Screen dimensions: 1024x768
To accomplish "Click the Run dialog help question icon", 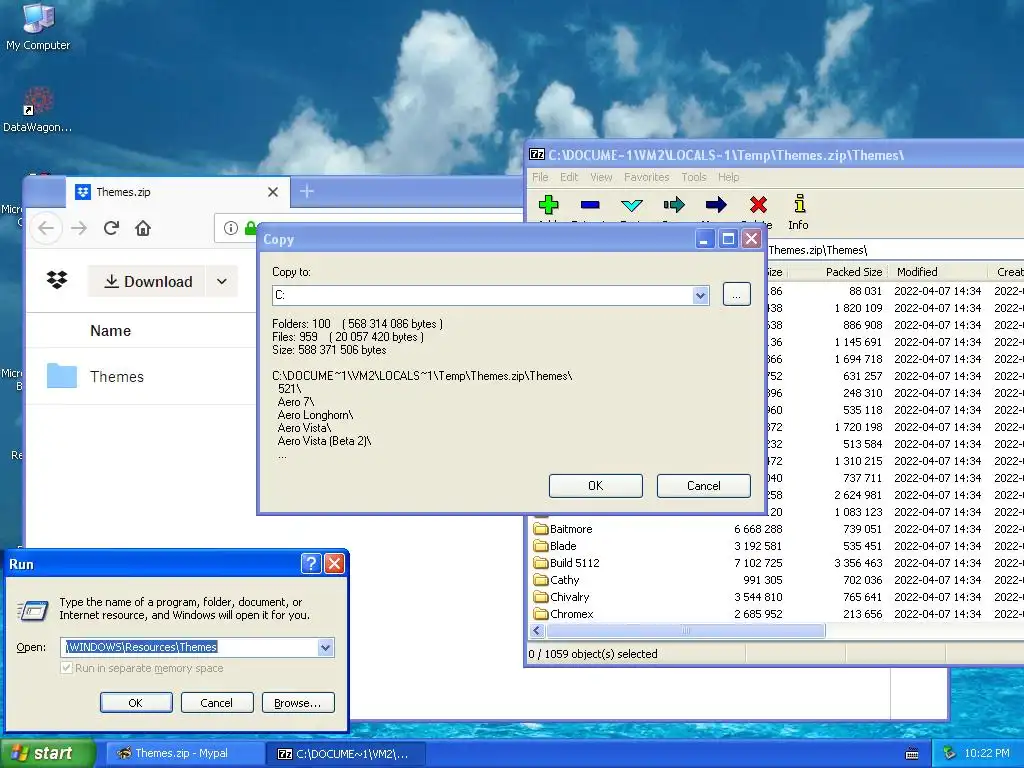I will pos(312,564).
